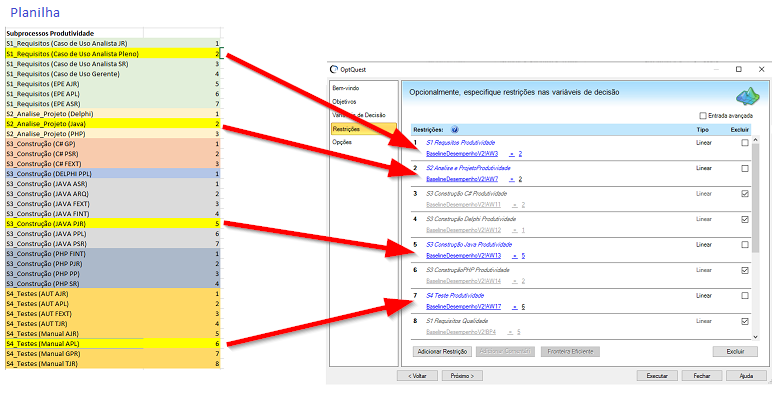Select the S1 Requisitos Produtividade restriction name

point(461,143)
